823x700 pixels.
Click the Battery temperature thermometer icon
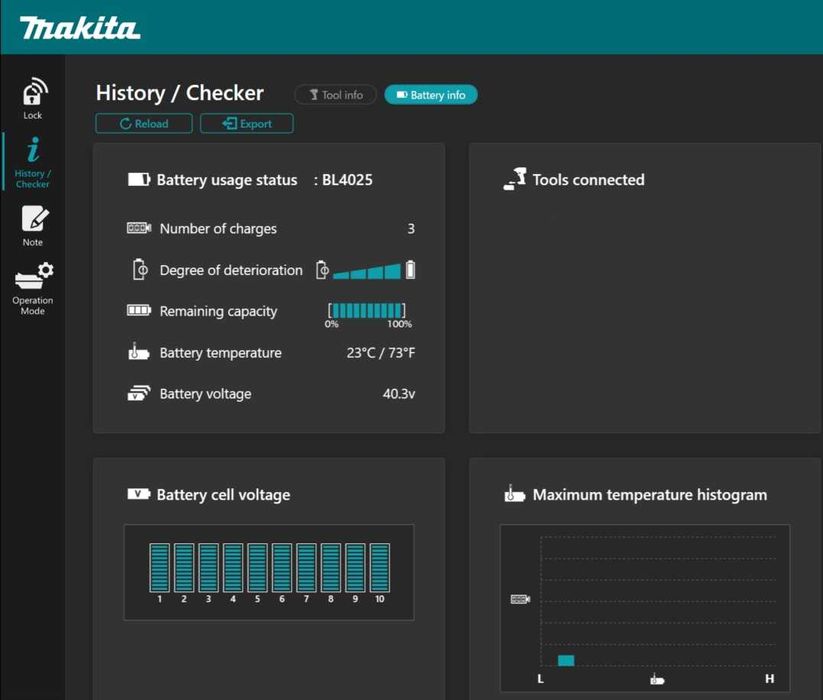point(139,352)
